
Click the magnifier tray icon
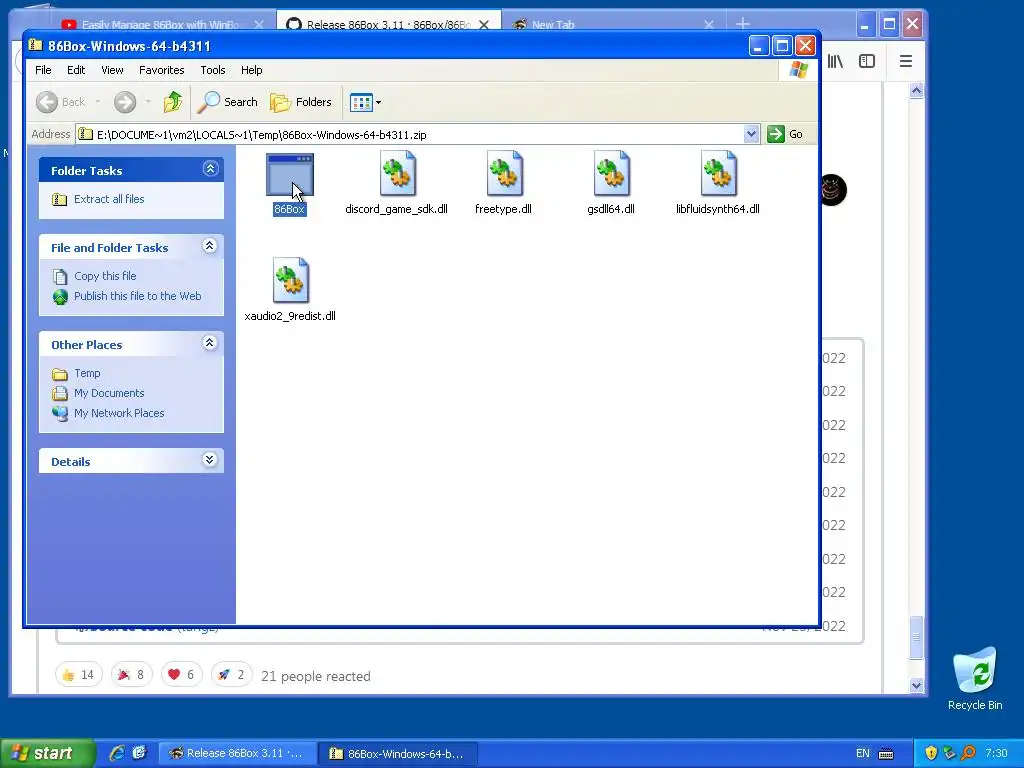click(968, 753)
